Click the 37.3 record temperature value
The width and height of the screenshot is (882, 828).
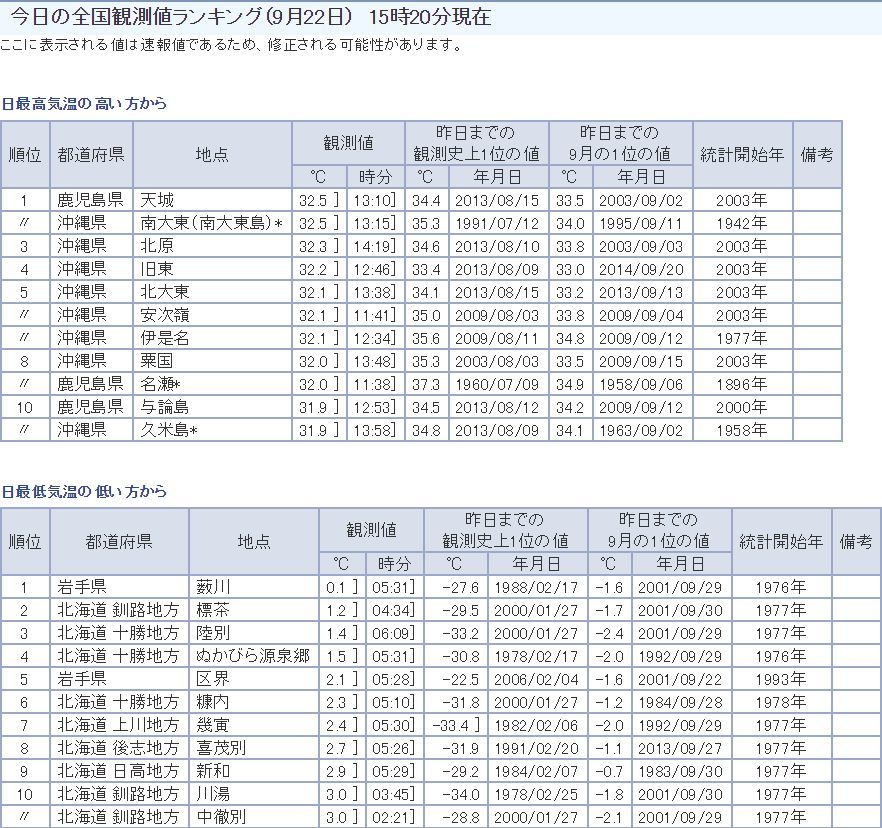point(427,384)
